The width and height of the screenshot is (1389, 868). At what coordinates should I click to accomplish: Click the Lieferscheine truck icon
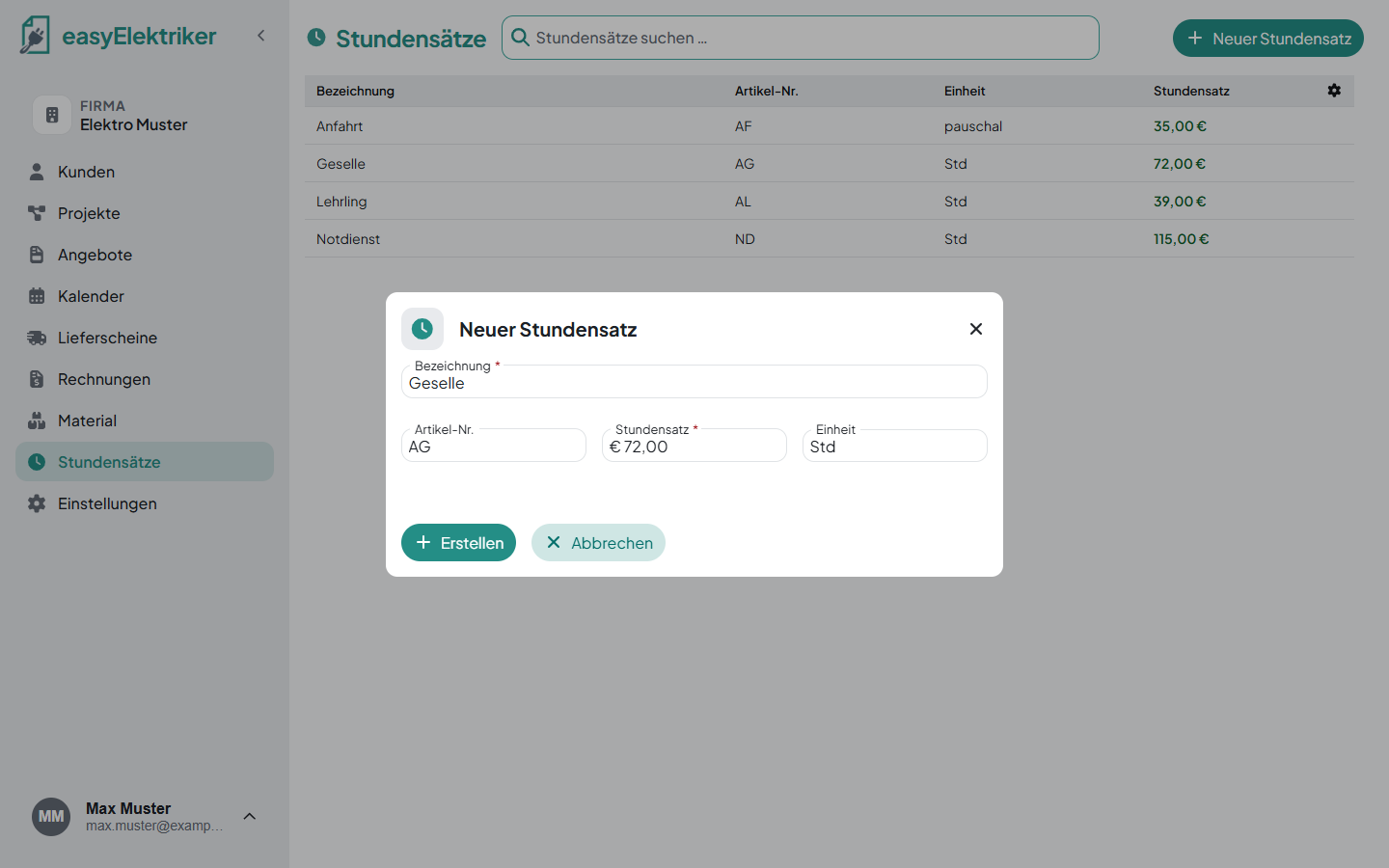coord(37,338)
